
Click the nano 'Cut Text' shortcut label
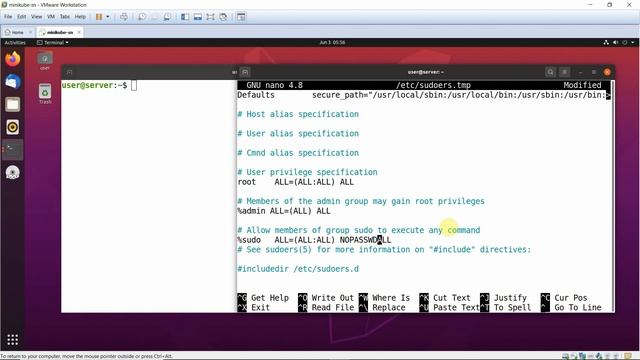click(x=452, y=298)
